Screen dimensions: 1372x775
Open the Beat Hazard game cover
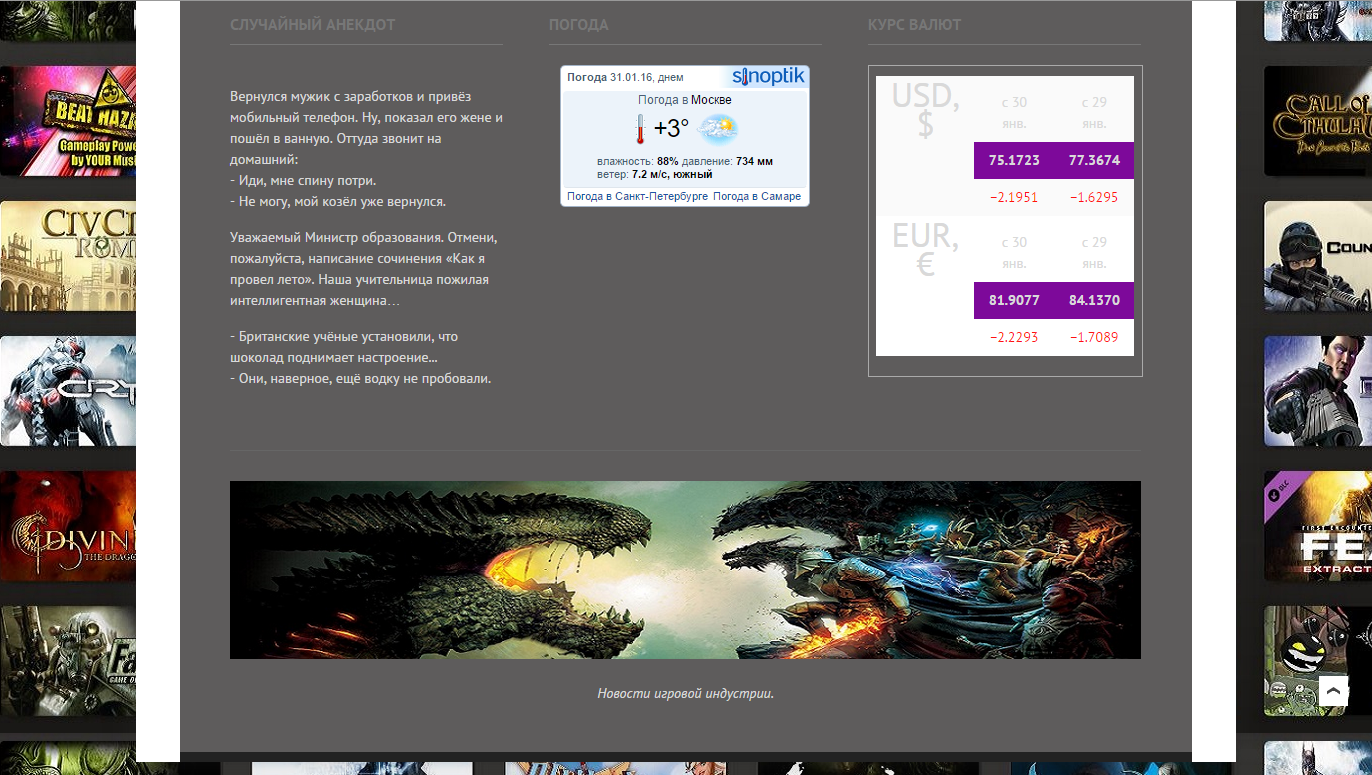pos(68,121)
